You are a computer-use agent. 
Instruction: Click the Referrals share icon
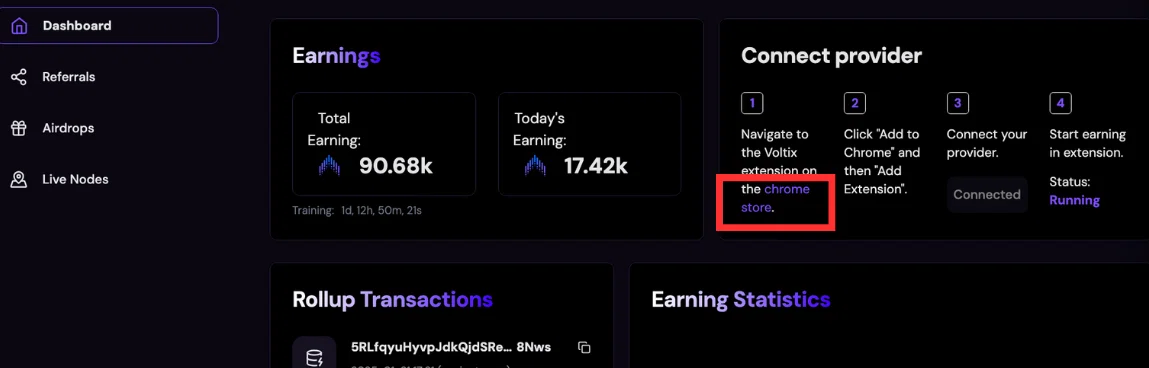pyautogui.click(x=19, y=77)
